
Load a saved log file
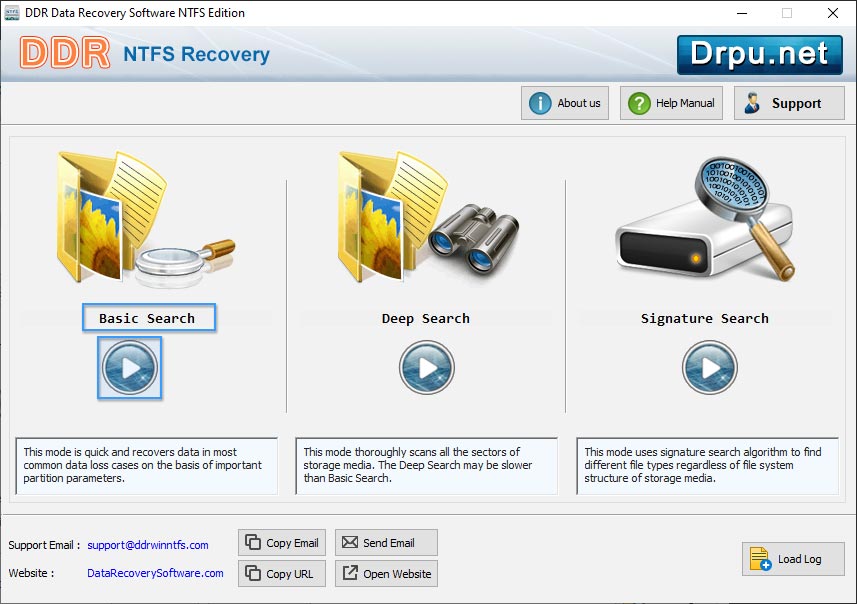pyautogui.click(x=793, y=559)
